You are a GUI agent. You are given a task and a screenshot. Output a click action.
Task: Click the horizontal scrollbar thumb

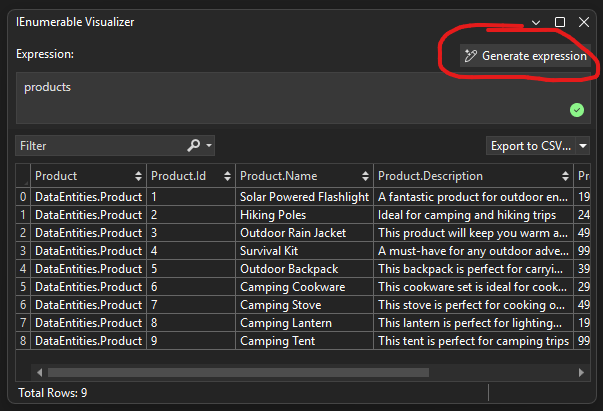tap(238, 372)
